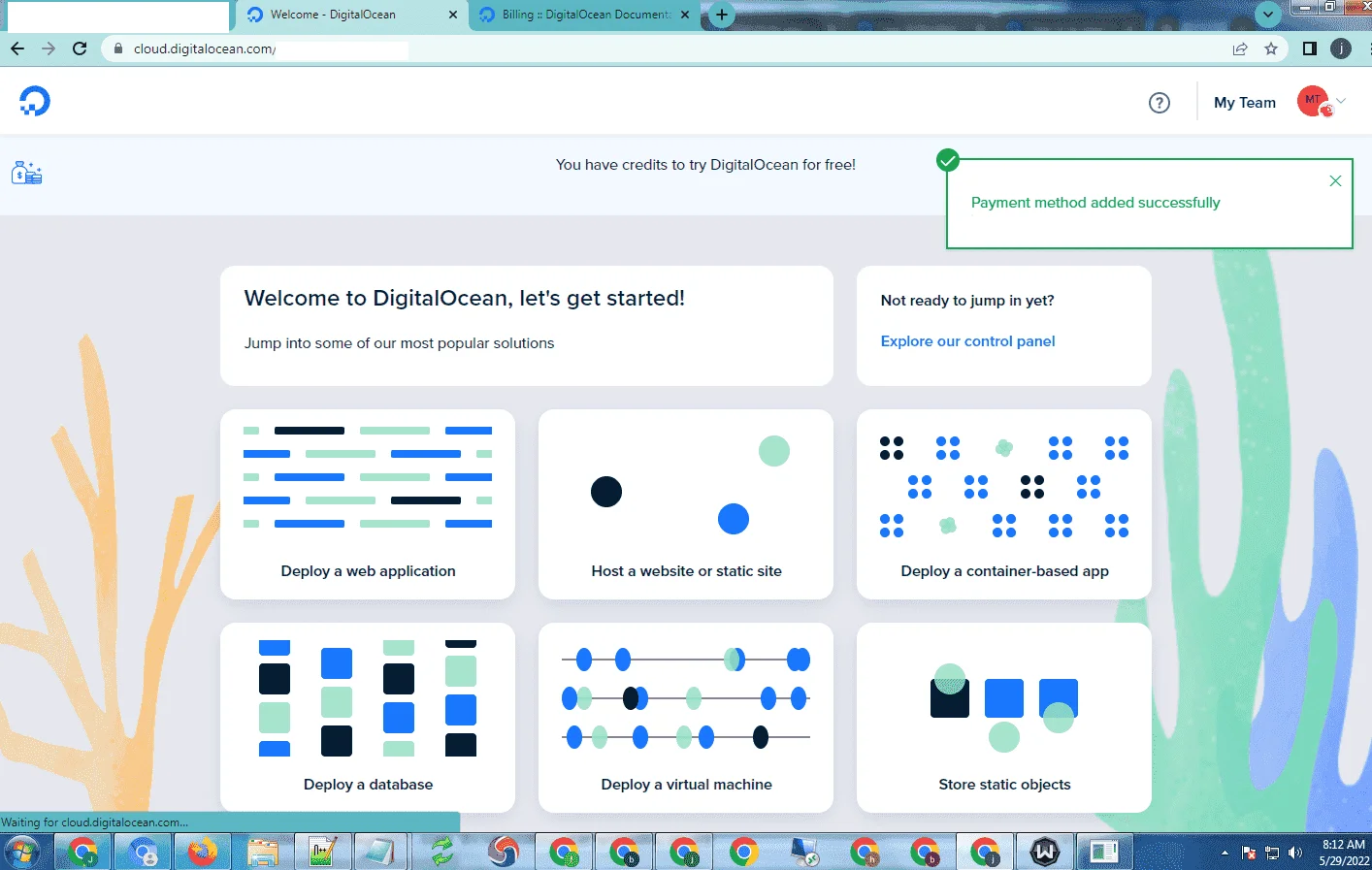The image size is (1372, 870).
Task: Share this page icon in address bar
Action: (1240, 48)
